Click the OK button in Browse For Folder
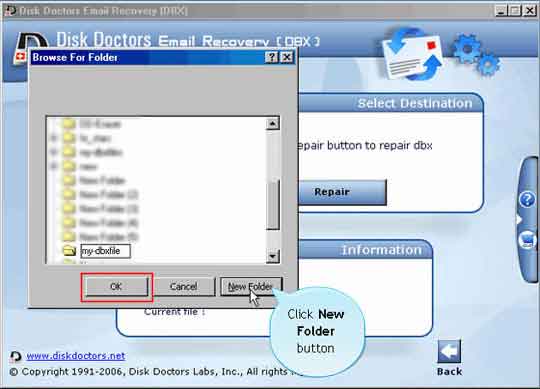The image size is (540, 389). [116, 286]
